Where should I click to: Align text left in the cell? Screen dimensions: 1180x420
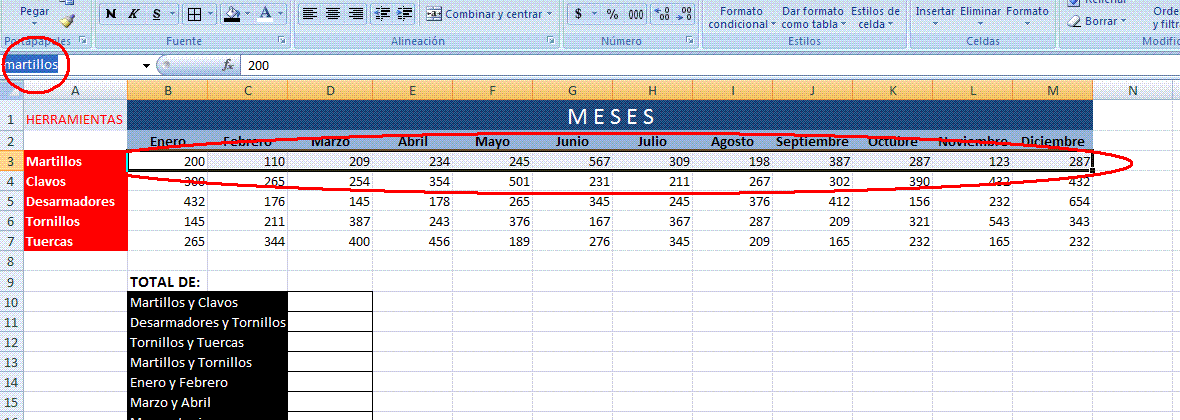(309, 15)
